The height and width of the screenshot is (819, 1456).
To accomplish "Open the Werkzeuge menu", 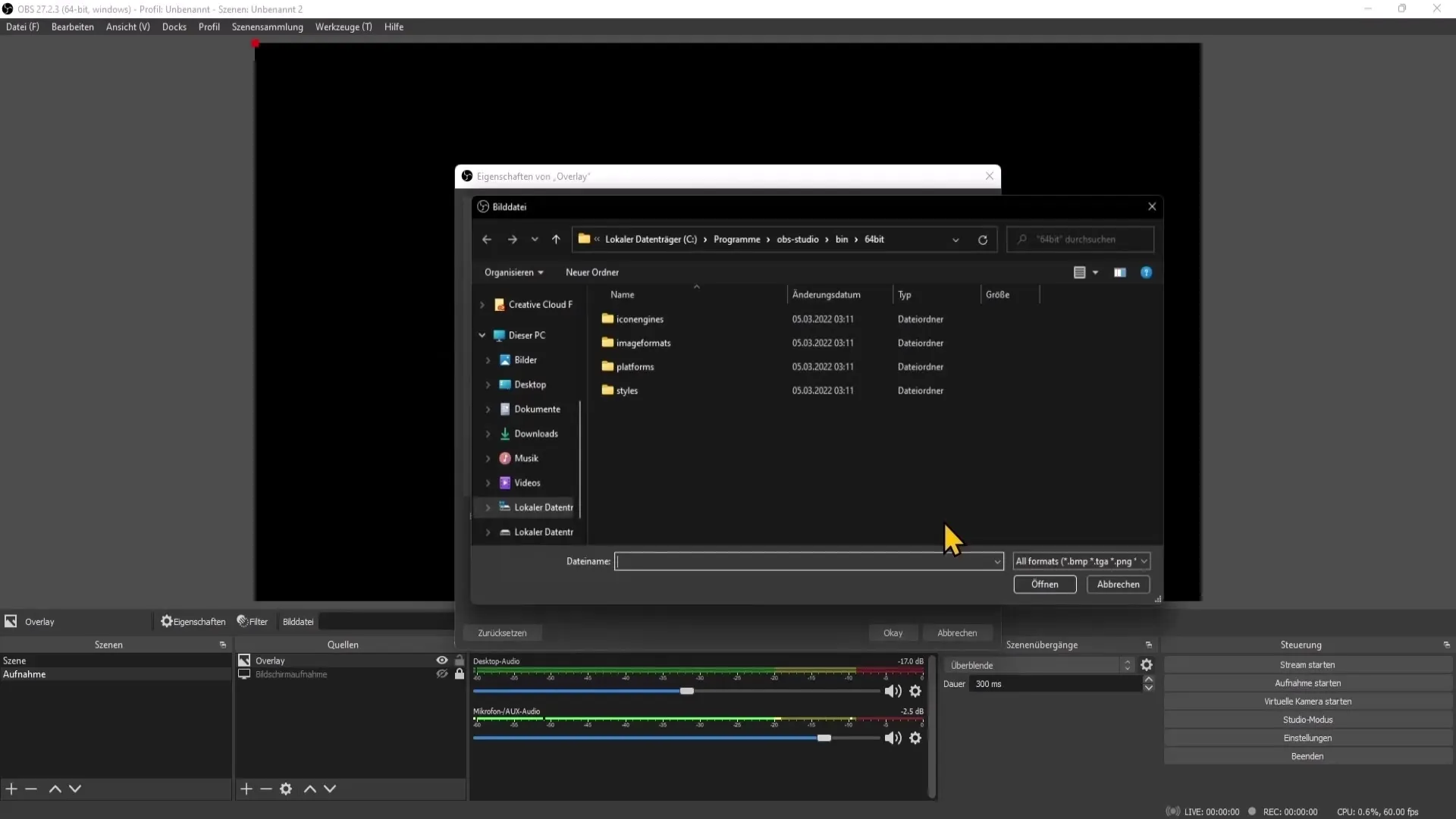I will point(343,27).
